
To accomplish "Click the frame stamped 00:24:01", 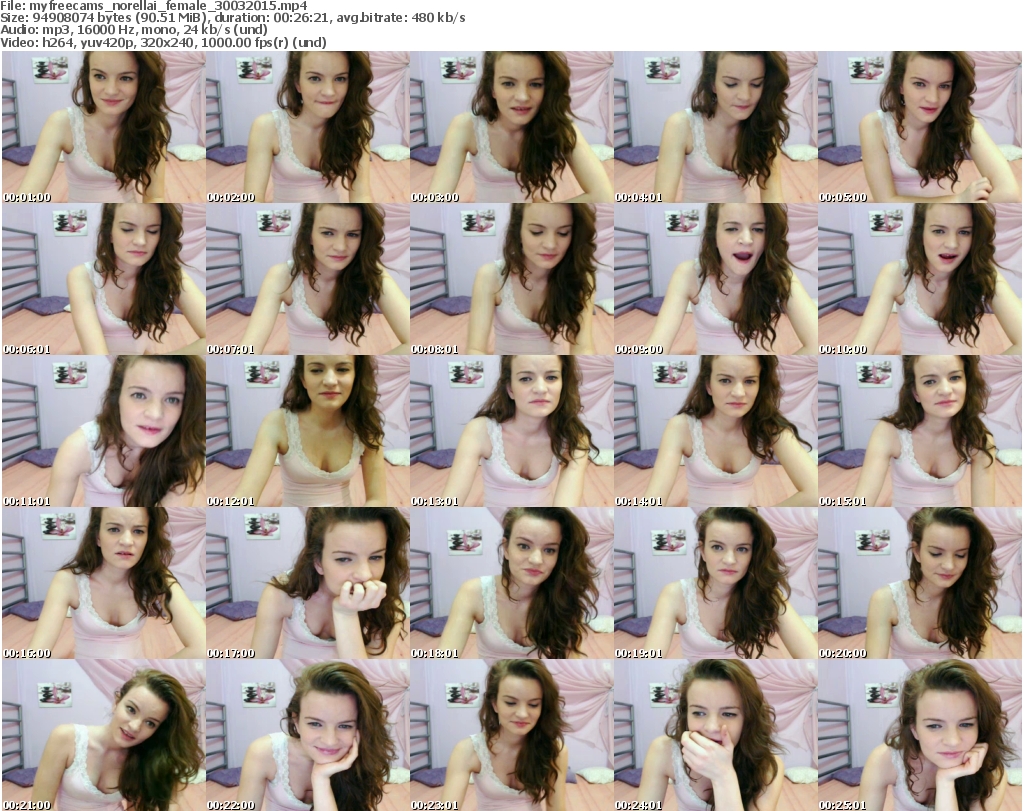I will coord(716,735).
